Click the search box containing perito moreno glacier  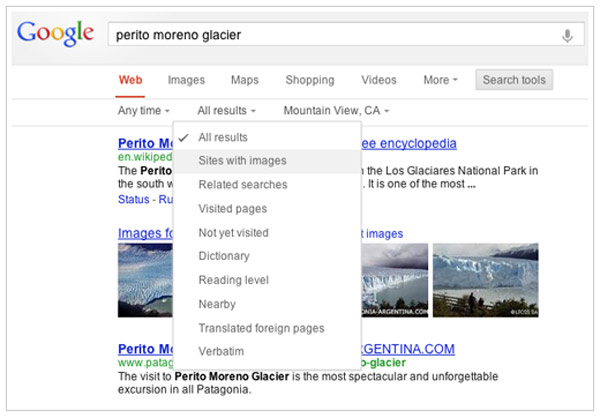tap(346, 34)
